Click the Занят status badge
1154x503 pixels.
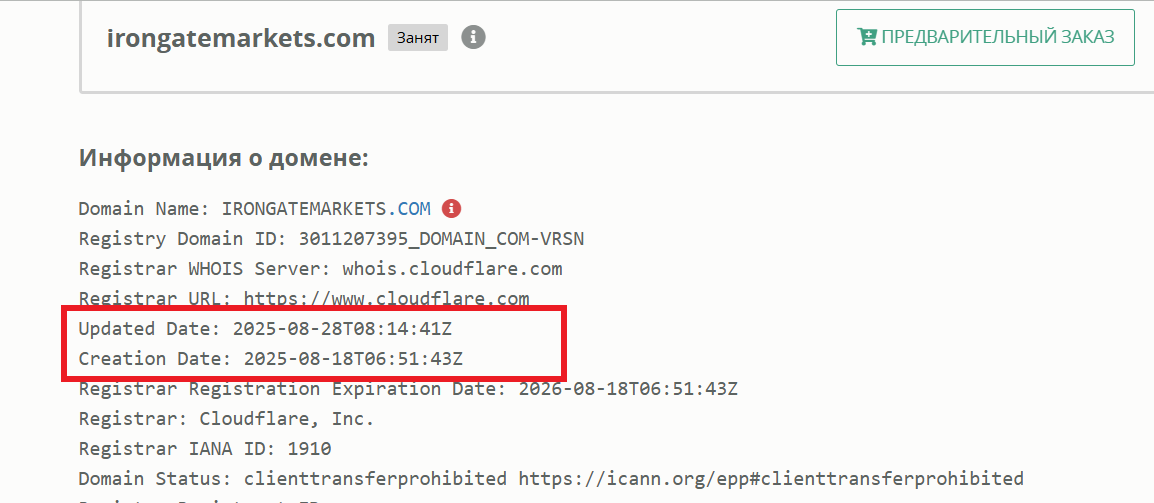pyautogui.click(x=418, y=38)
